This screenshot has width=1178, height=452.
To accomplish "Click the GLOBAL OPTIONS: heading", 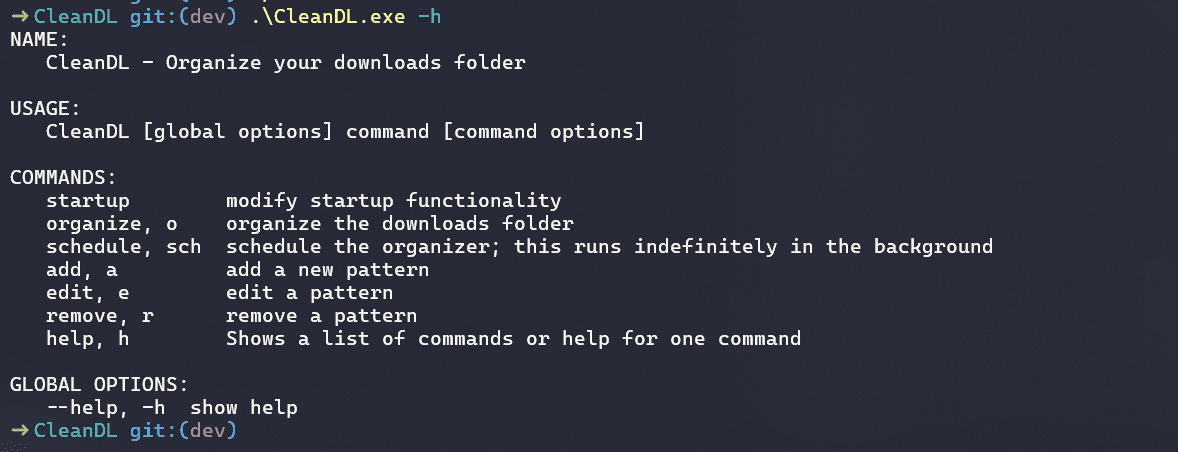I will coord(99,385).
